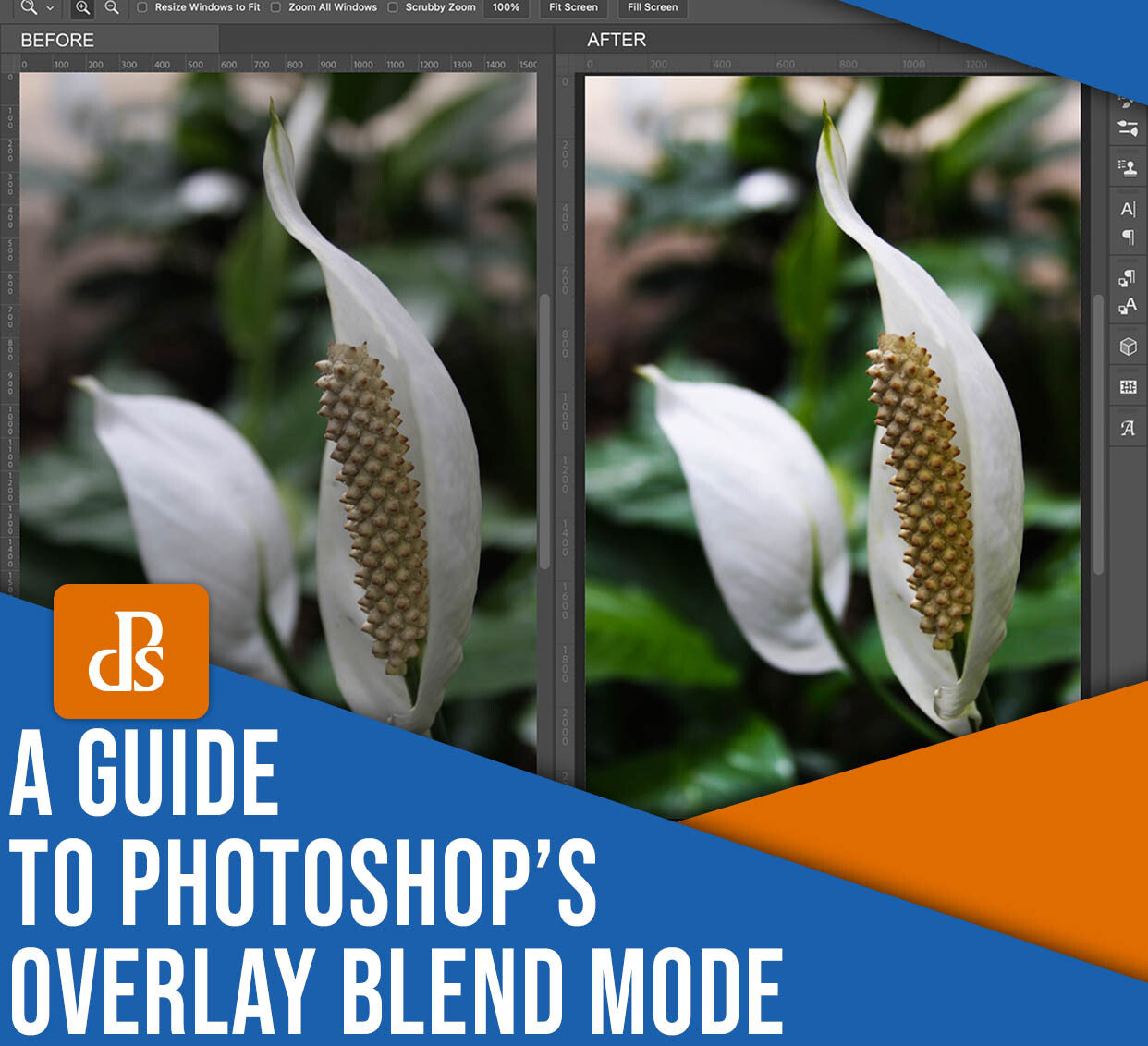1148x1046 pixels.
Task: Open the Paragraph Styles panel icon
Action: (x=1128, y=275)
